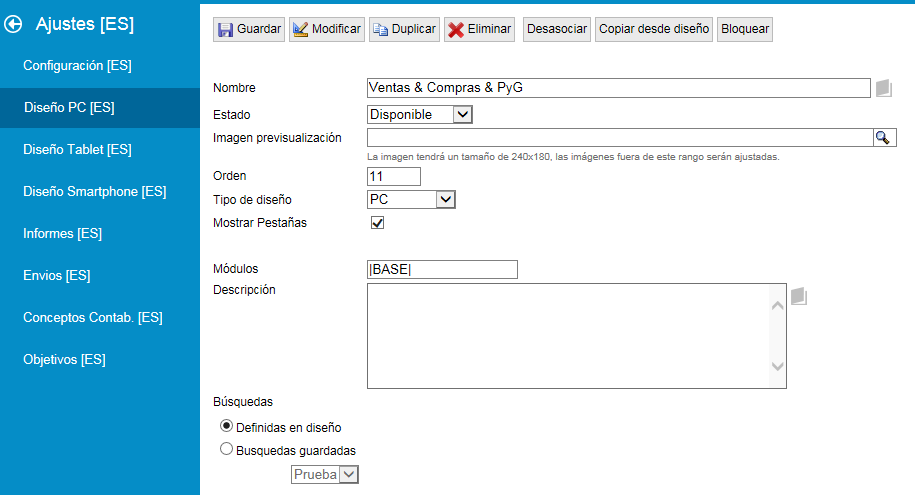Click the red X Eliminar button
The width and height of the screenshot is (915, 495).
(480, 29)
